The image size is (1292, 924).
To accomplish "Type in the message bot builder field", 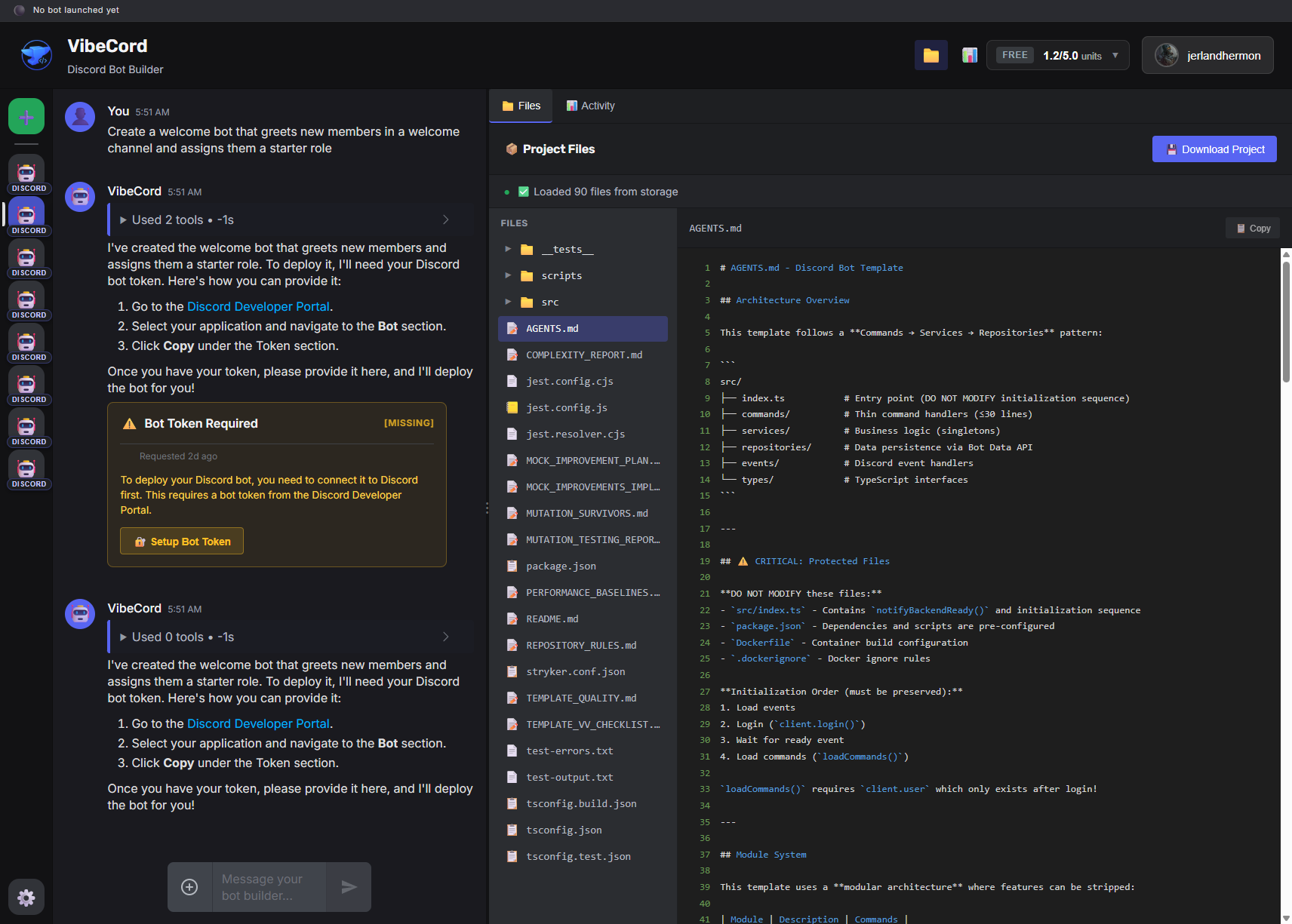I will [269, 887].
